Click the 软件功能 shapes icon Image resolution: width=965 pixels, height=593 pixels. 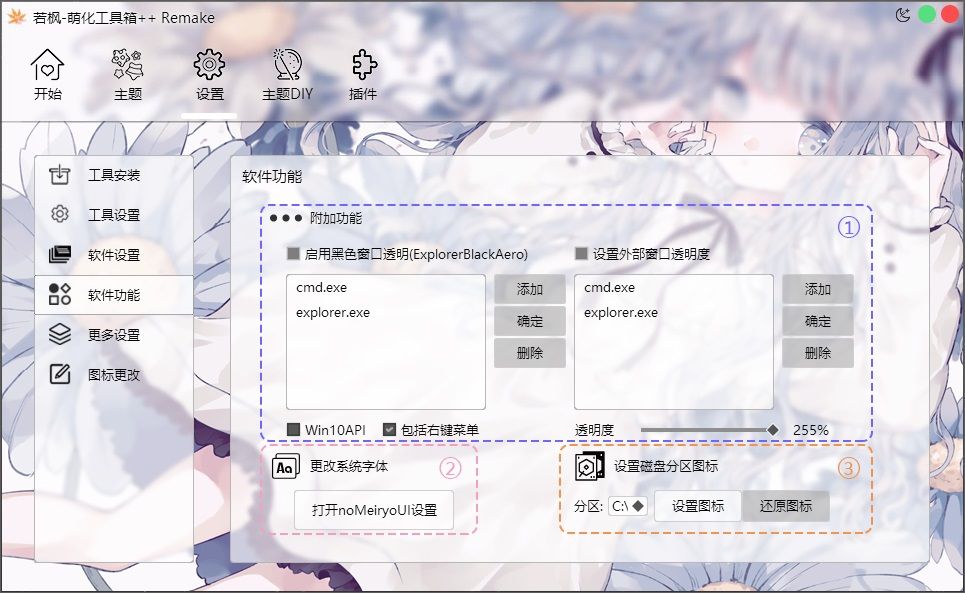coord(60,294)
